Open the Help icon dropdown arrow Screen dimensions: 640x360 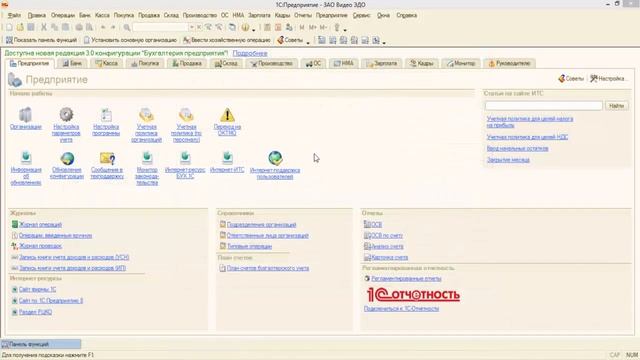253,29
